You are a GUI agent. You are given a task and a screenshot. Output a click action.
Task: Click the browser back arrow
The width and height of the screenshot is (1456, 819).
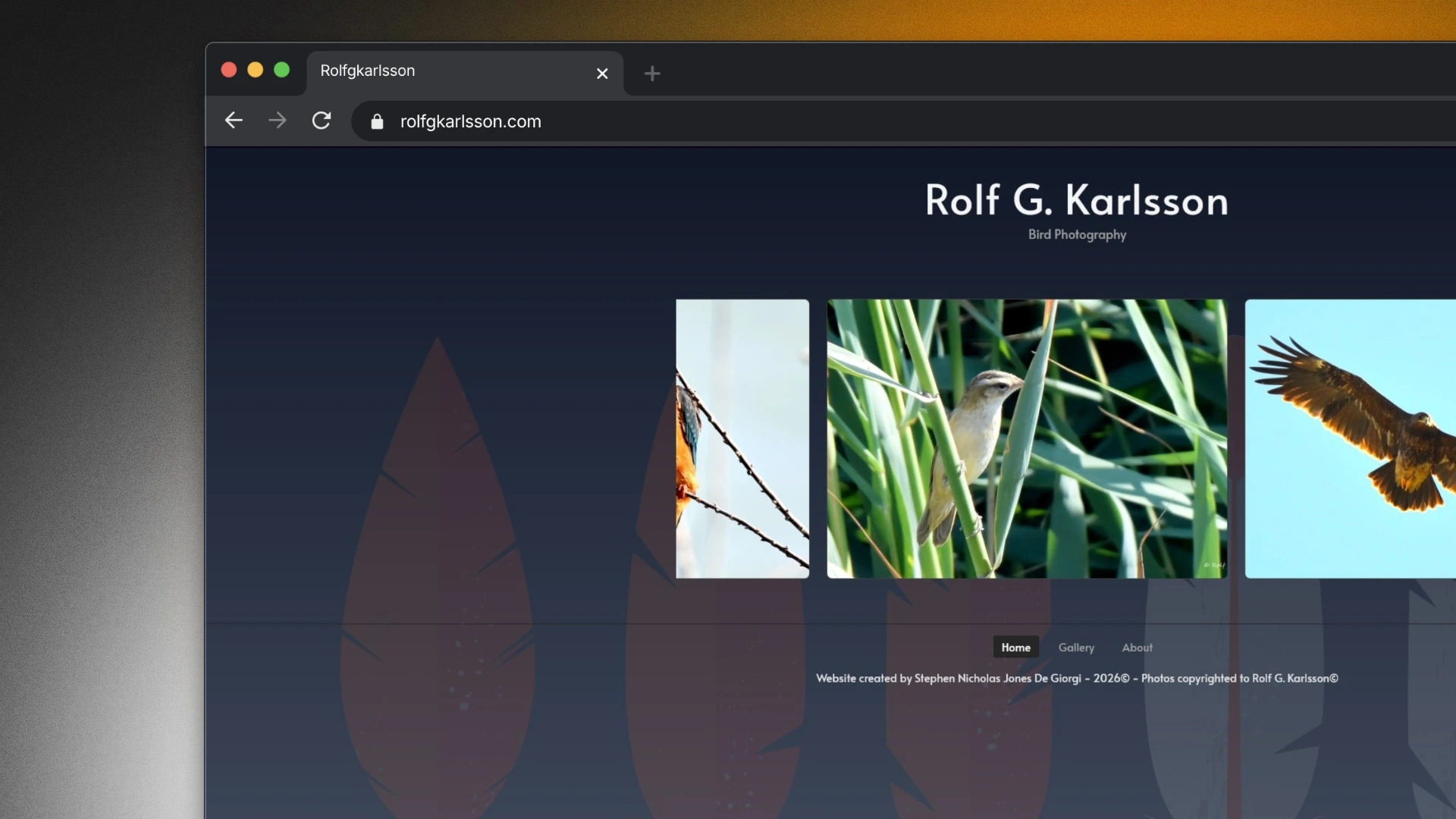click(234, 121)
